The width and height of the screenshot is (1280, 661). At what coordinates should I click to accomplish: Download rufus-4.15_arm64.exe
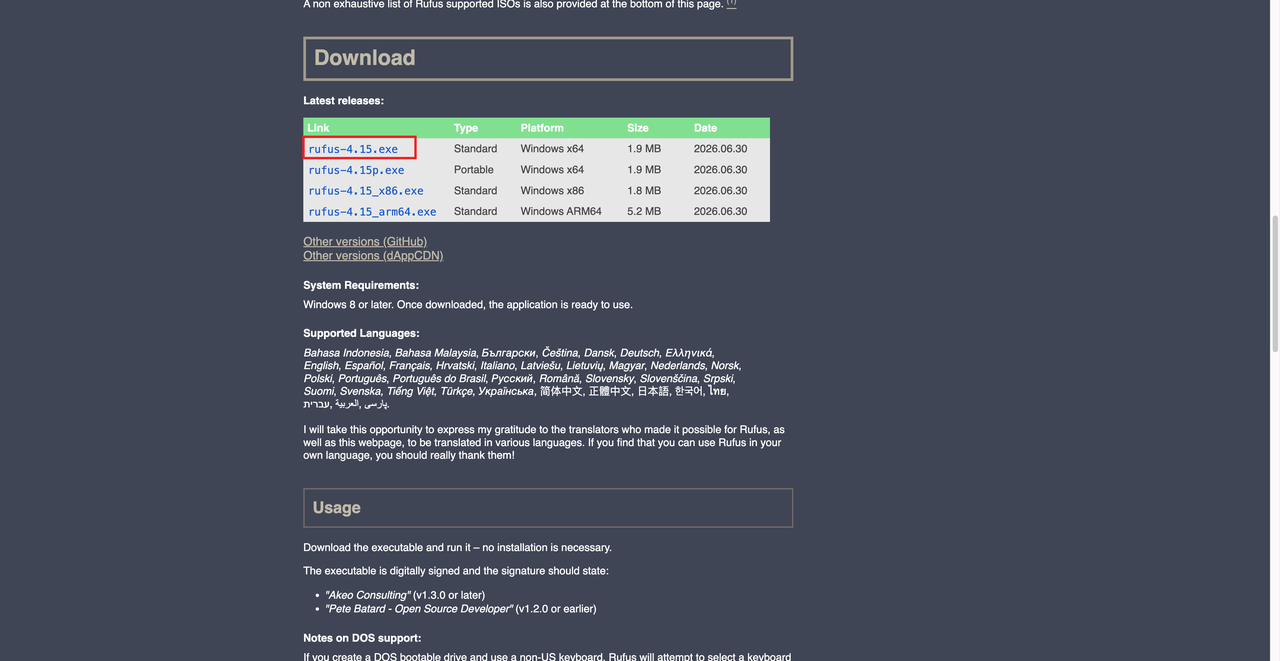372,212
